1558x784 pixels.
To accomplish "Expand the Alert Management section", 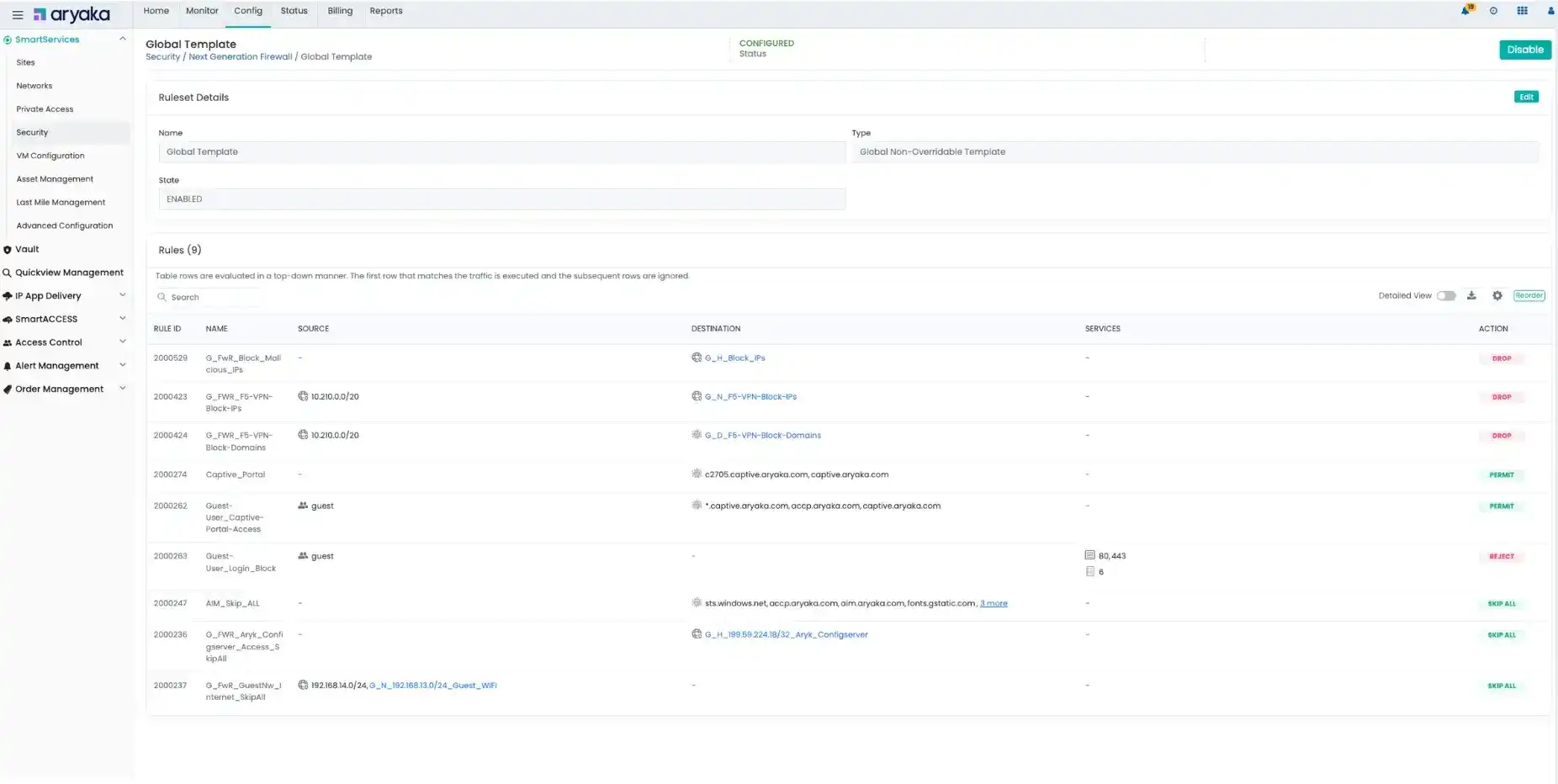I will (123, 365).
